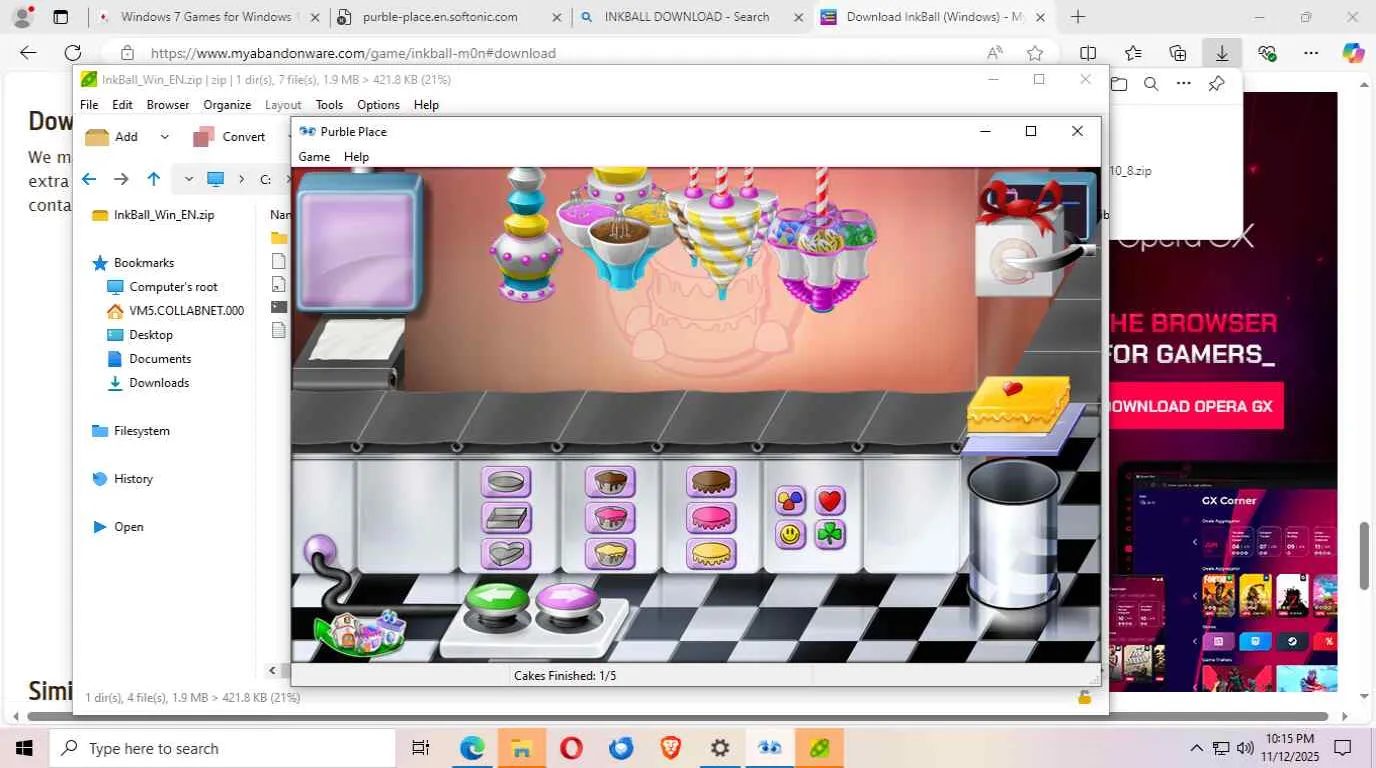Expand the archive address history dropdown
Viewport: 1376px width, 768px height.
tap(188, 179)
